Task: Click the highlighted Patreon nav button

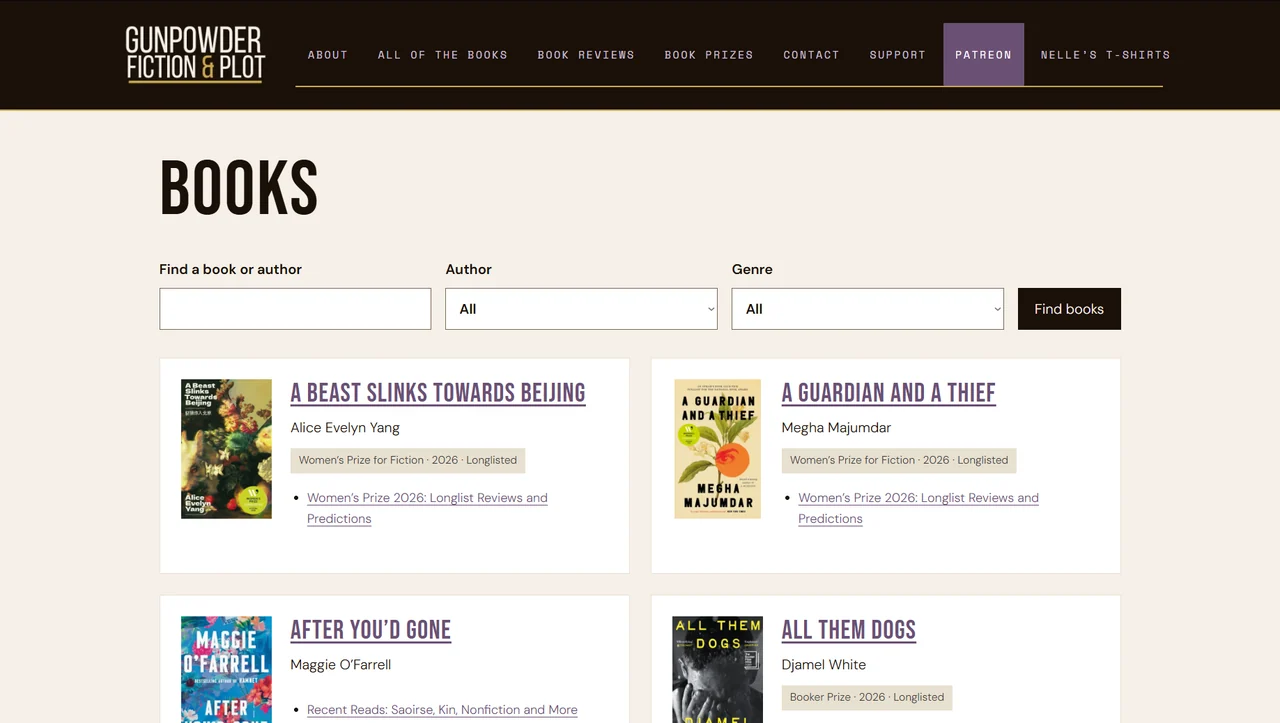Action: [983, 54]
